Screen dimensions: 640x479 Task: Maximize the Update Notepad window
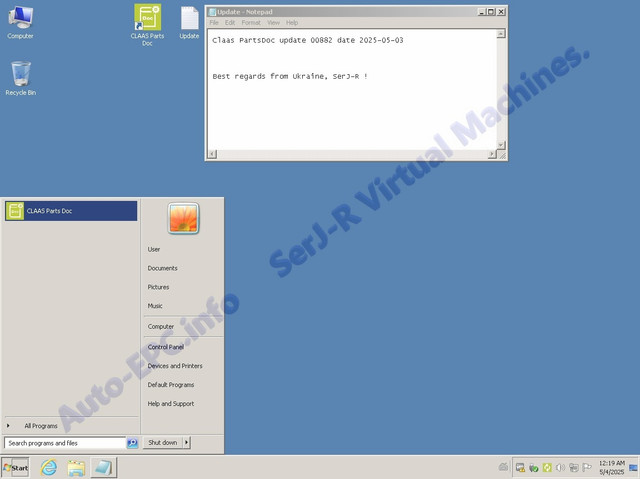pyautogui.click(x=491, y=12)
